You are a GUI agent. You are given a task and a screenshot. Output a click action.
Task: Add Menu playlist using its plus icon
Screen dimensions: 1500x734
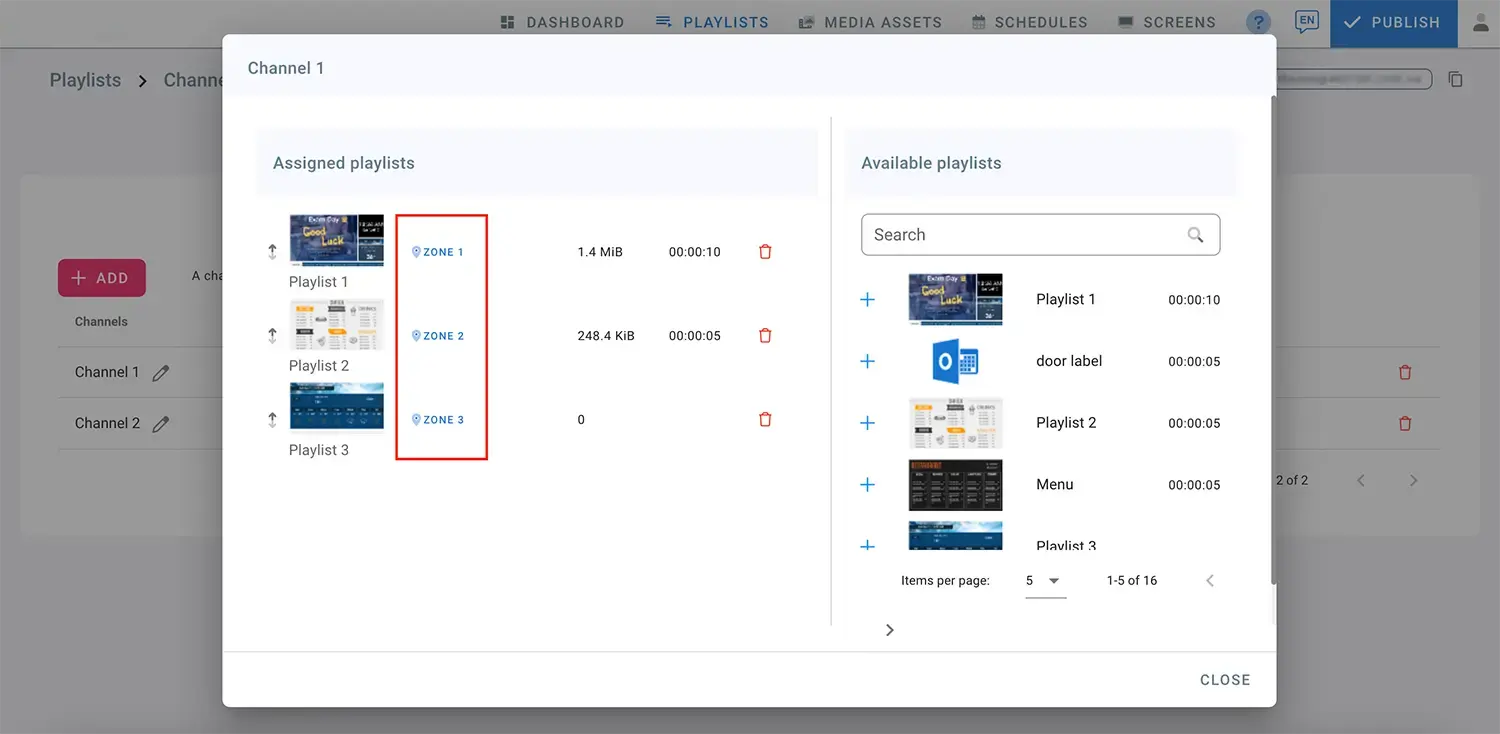click(867, 485)
